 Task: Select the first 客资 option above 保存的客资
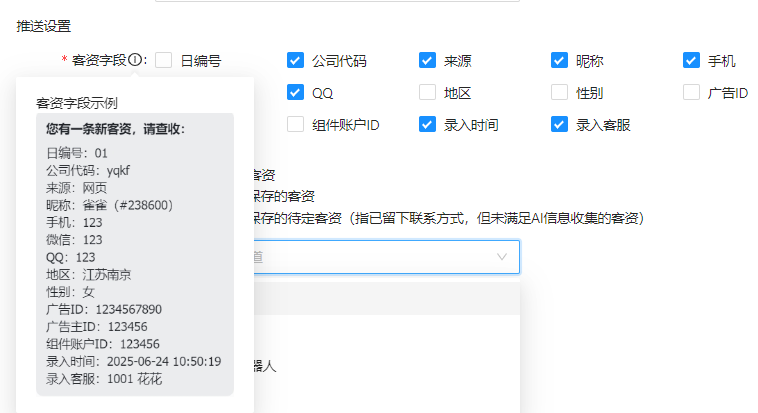[264, 175]
